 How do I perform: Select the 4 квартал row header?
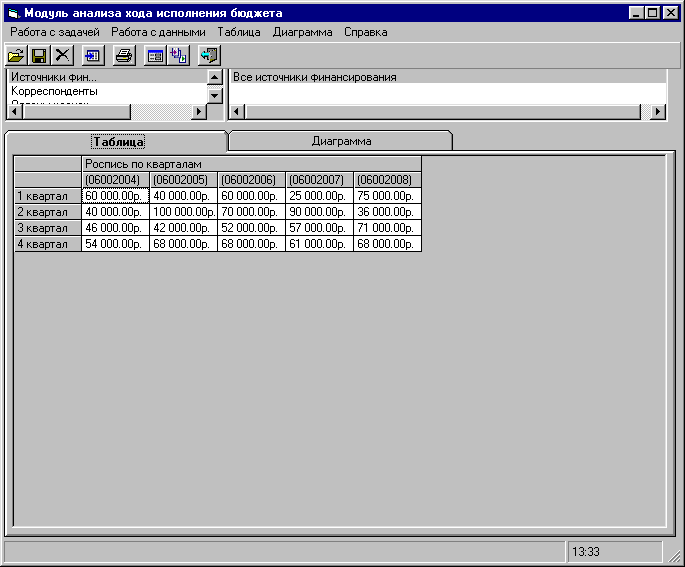(x=48, y=244)
